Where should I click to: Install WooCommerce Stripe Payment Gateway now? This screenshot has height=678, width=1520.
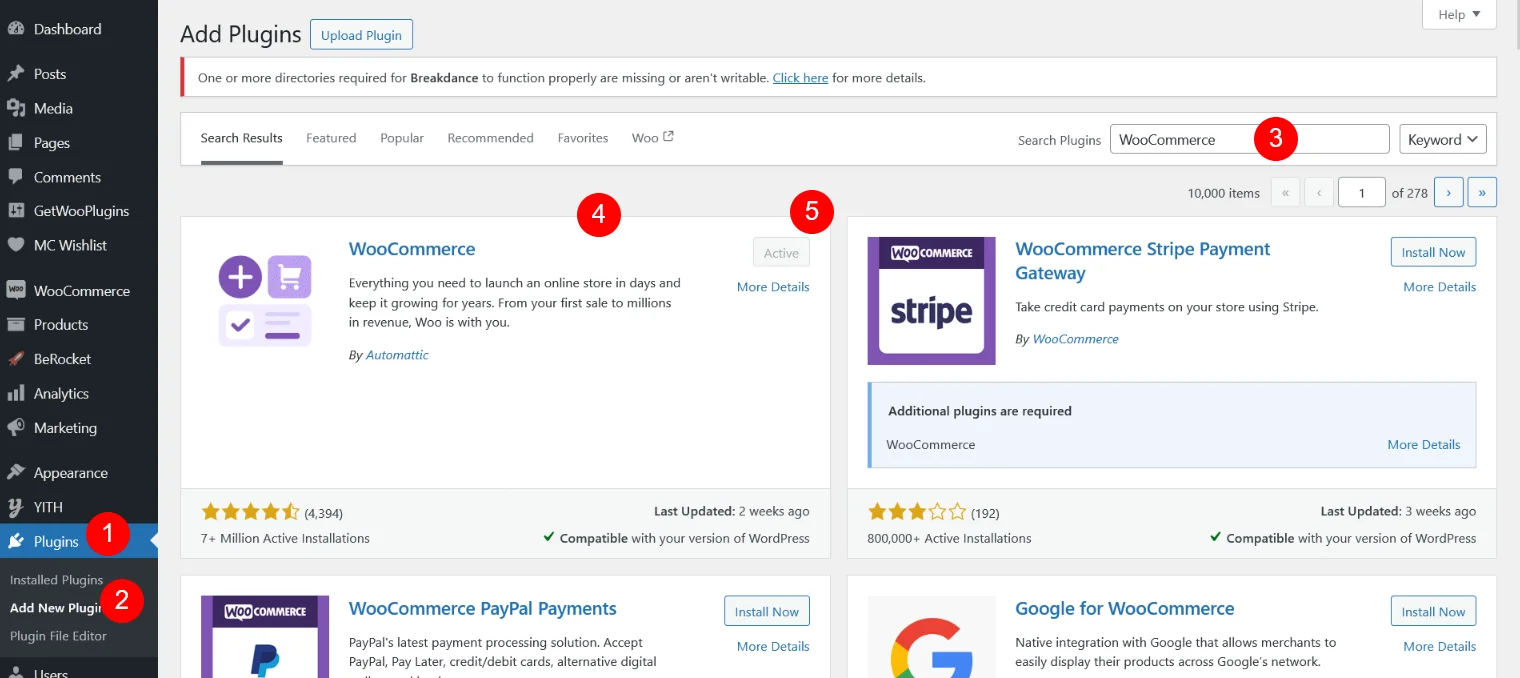[1433, 252]
